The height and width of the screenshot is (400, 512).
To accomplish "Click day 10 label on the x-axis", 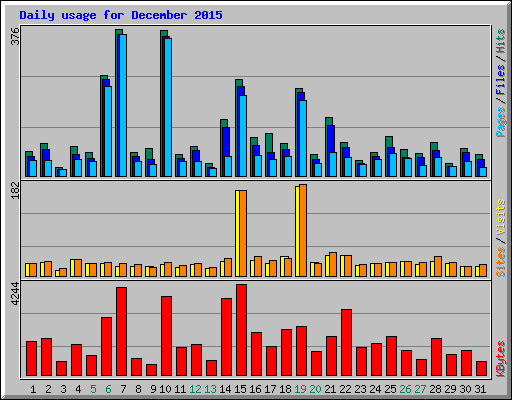I will pyautogui.click(x=165, y=389).
